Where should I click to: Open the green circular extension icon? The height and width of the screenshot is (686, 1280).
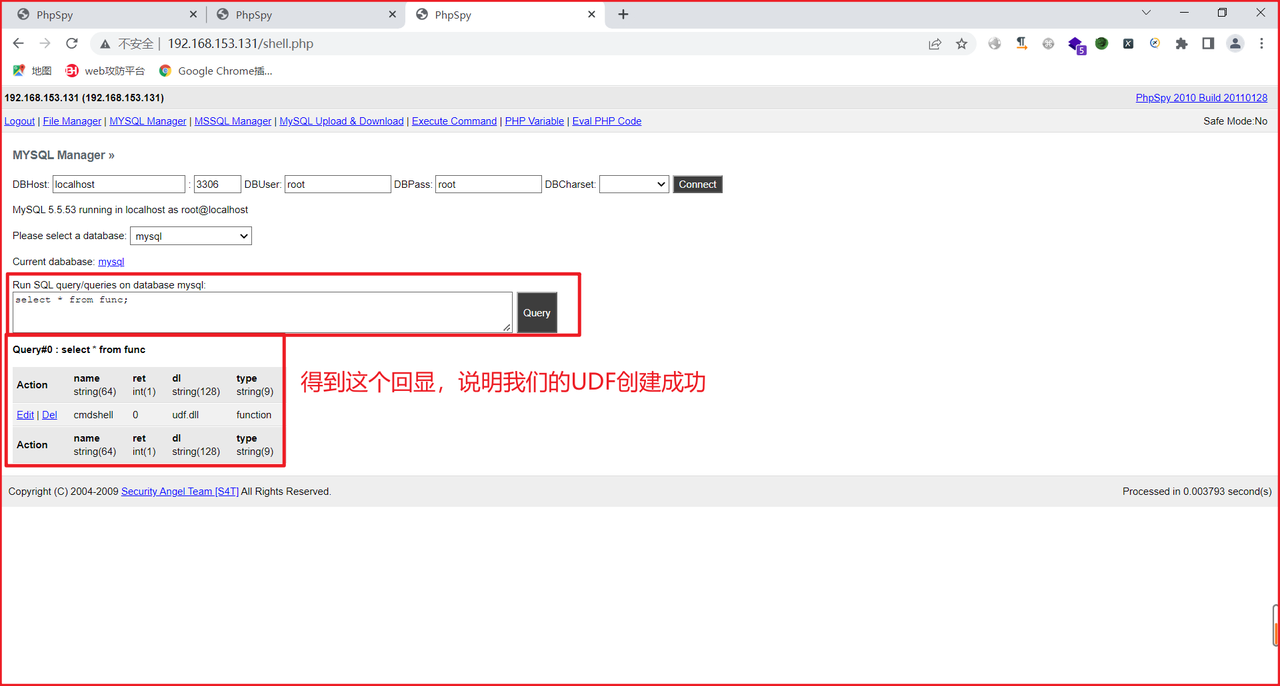(1101, 44)
